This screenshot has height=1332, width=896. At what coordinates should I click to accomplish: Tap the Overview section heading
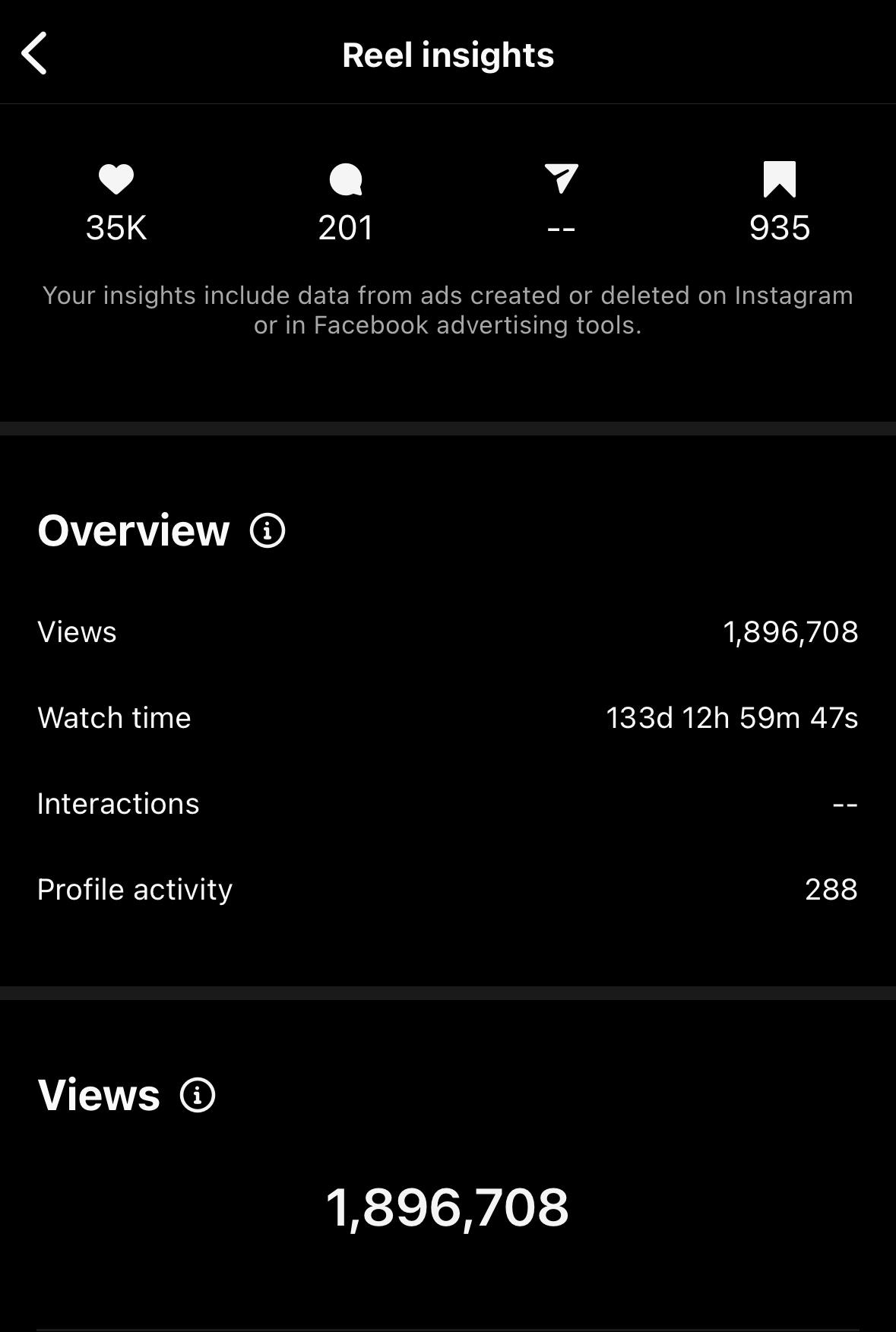134,530
